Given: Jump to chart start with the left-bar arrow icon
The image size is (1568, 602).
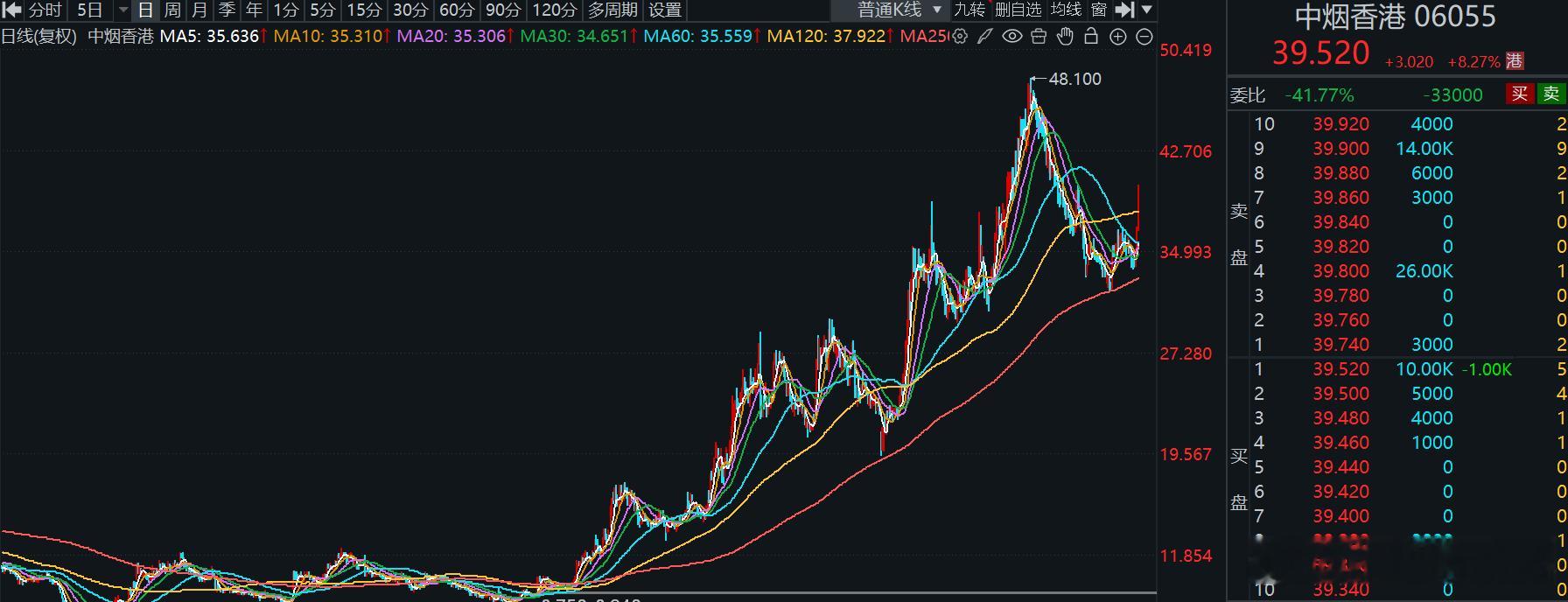Looking at the screenshot, I should (12, 10).
